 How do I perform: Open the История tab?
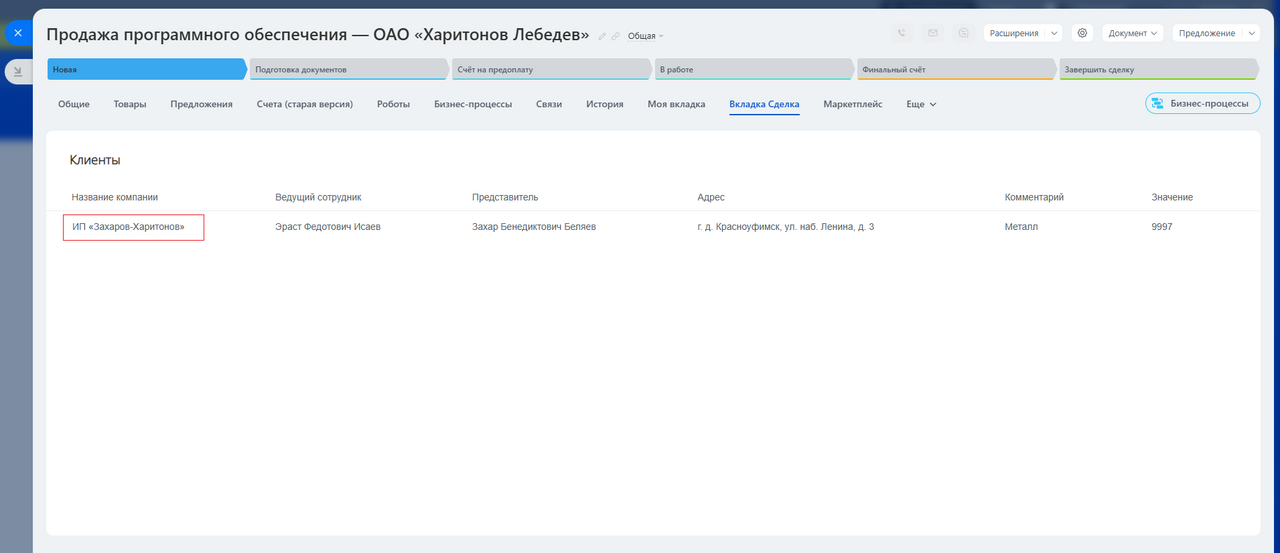click(x=605, y=104)
